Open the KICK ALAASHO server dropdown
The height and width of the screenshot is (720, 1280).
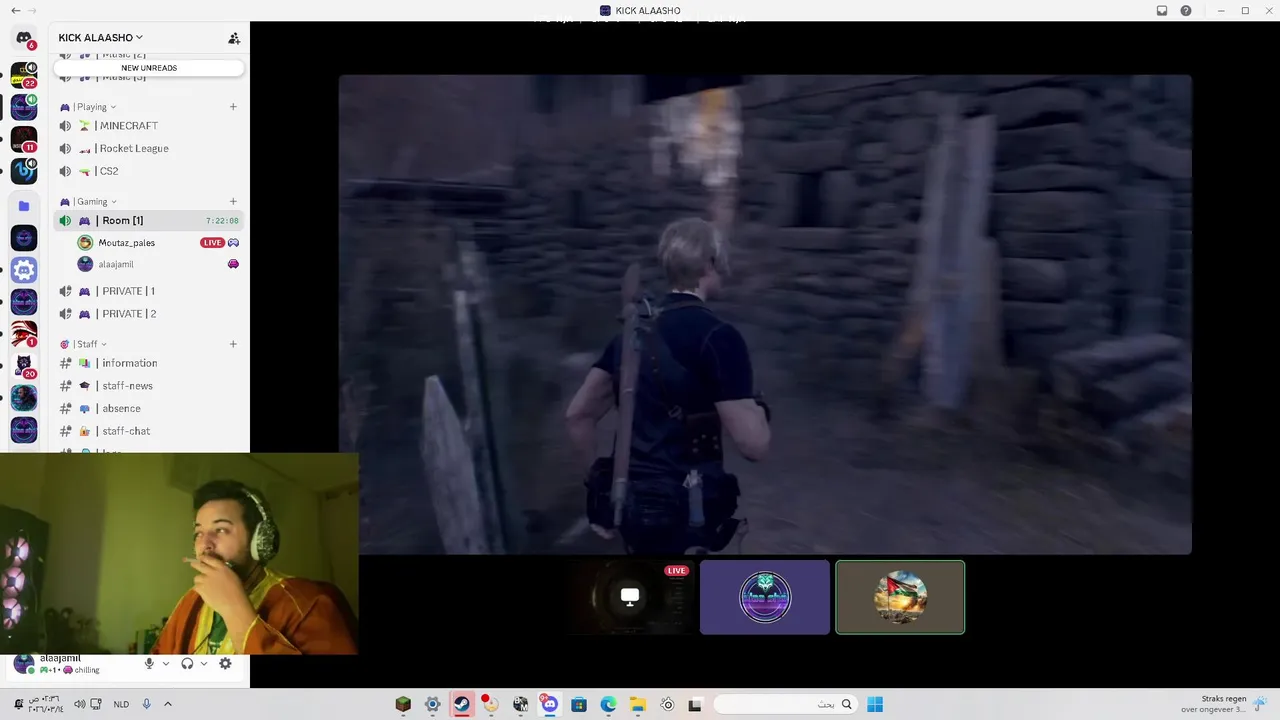point(100,38)
